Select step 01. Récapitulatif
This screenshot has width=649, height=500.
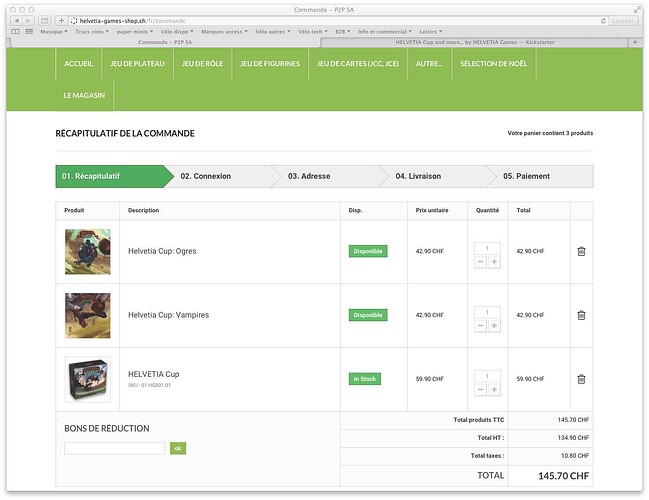(x=114, y=176)
